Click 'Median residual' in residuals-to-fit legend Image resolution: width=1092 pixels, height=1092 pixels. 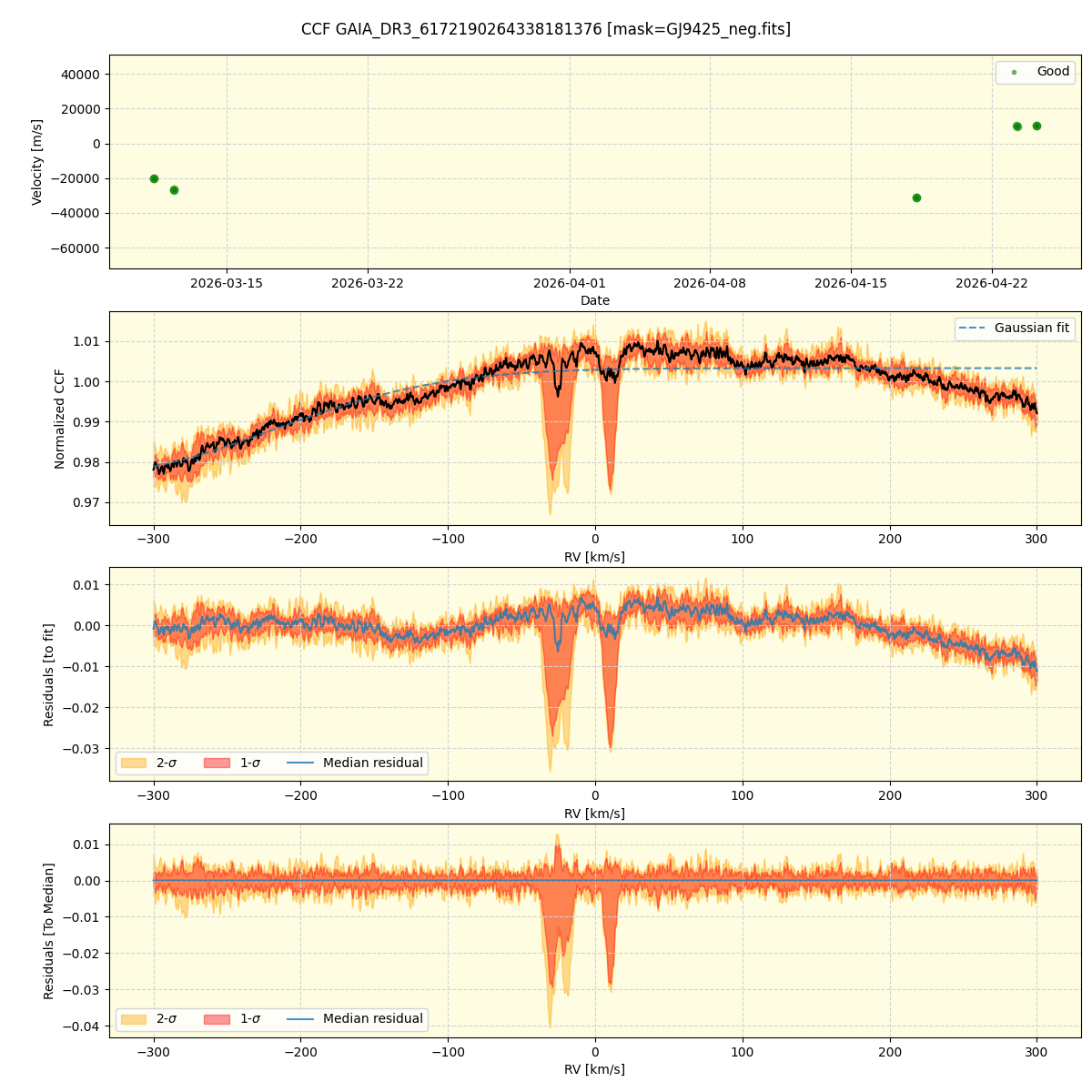click(373, 763)
